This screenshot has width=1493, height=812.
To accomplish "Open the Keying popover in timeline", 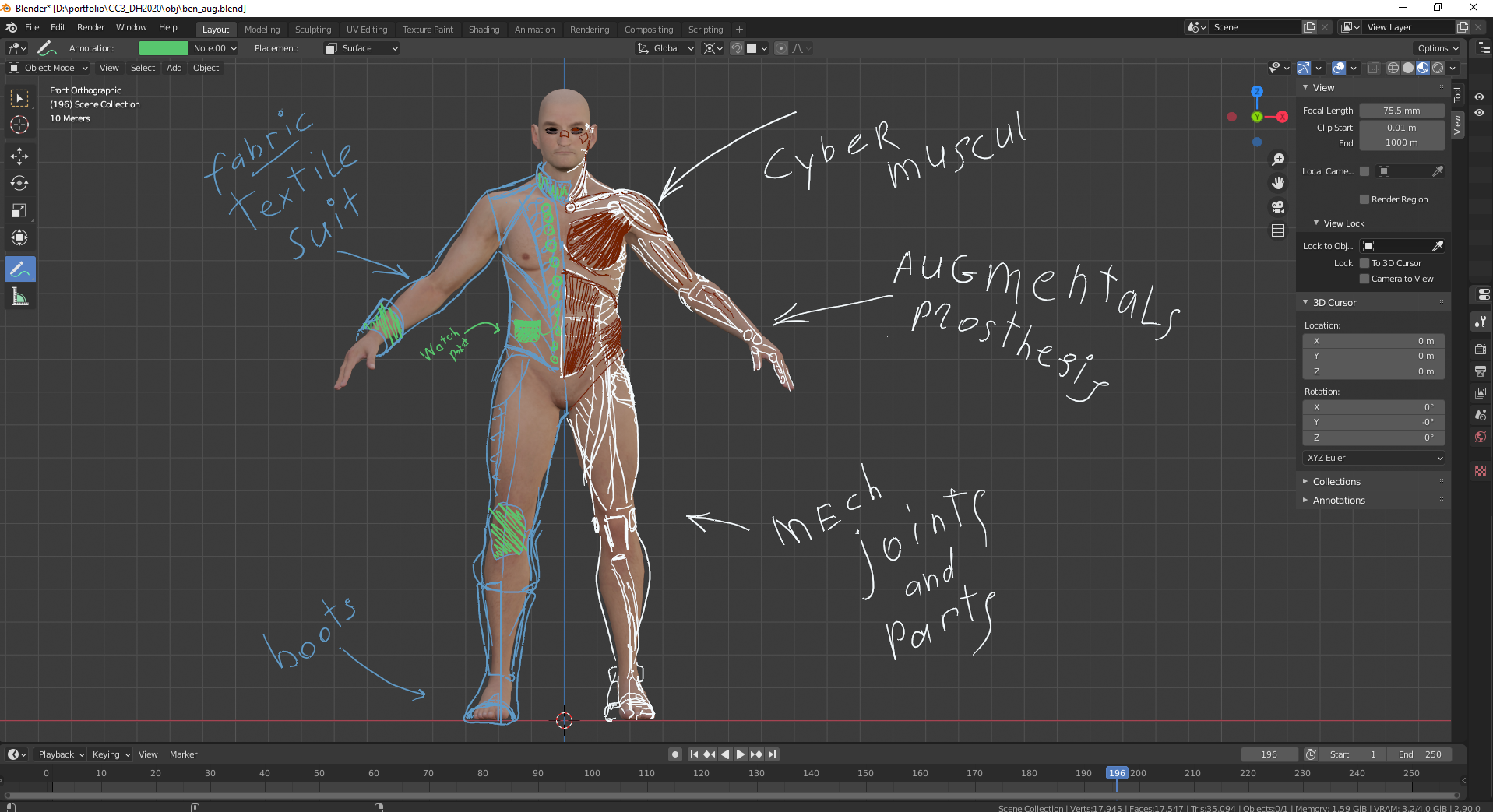I will click(111, 754).
